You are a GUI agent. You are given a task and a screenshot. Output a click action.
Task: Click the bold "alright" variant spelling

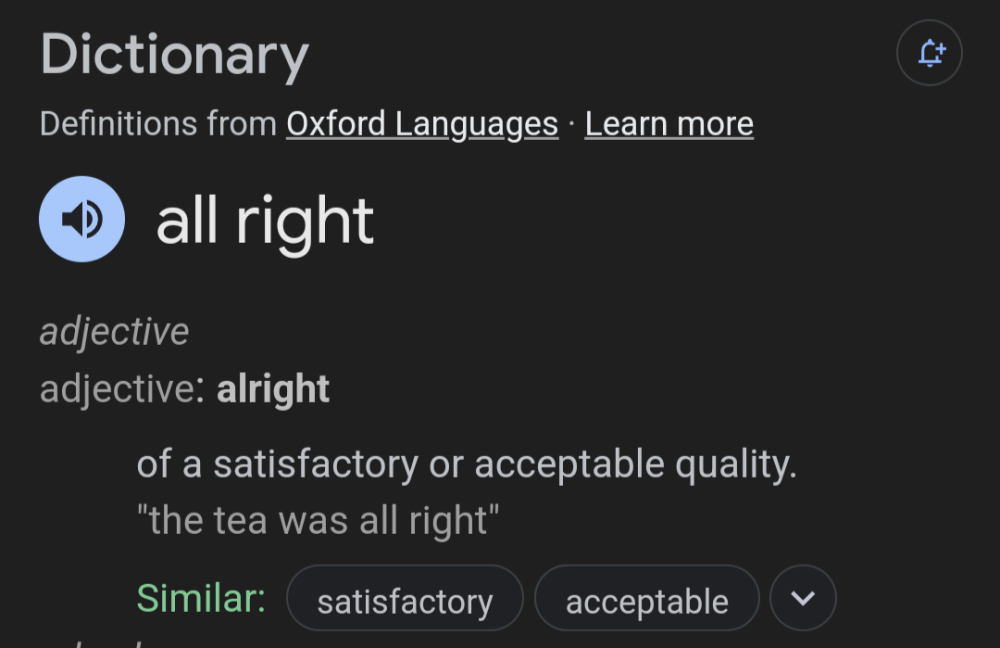[273, 388]
